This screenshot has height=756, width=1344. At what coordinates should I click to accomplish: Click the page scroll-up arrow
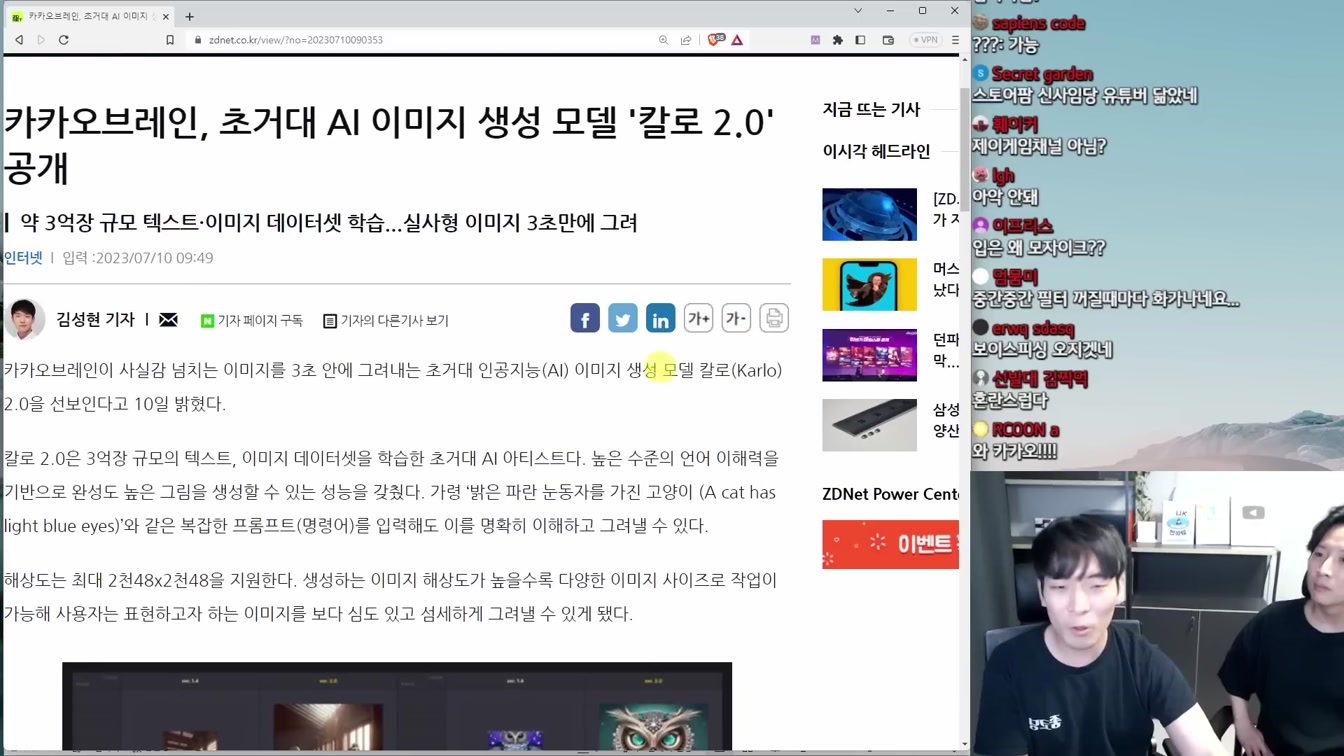click(964, 60)
